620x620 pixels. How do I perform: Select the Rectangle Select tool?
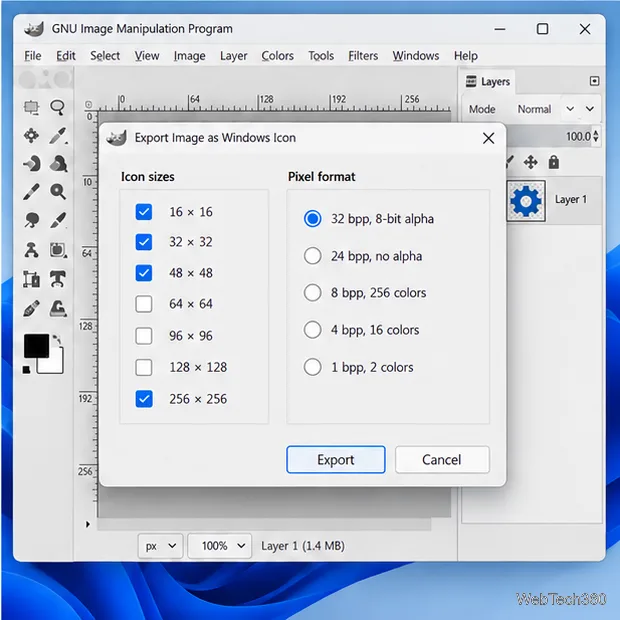click(x=31, y=108)
